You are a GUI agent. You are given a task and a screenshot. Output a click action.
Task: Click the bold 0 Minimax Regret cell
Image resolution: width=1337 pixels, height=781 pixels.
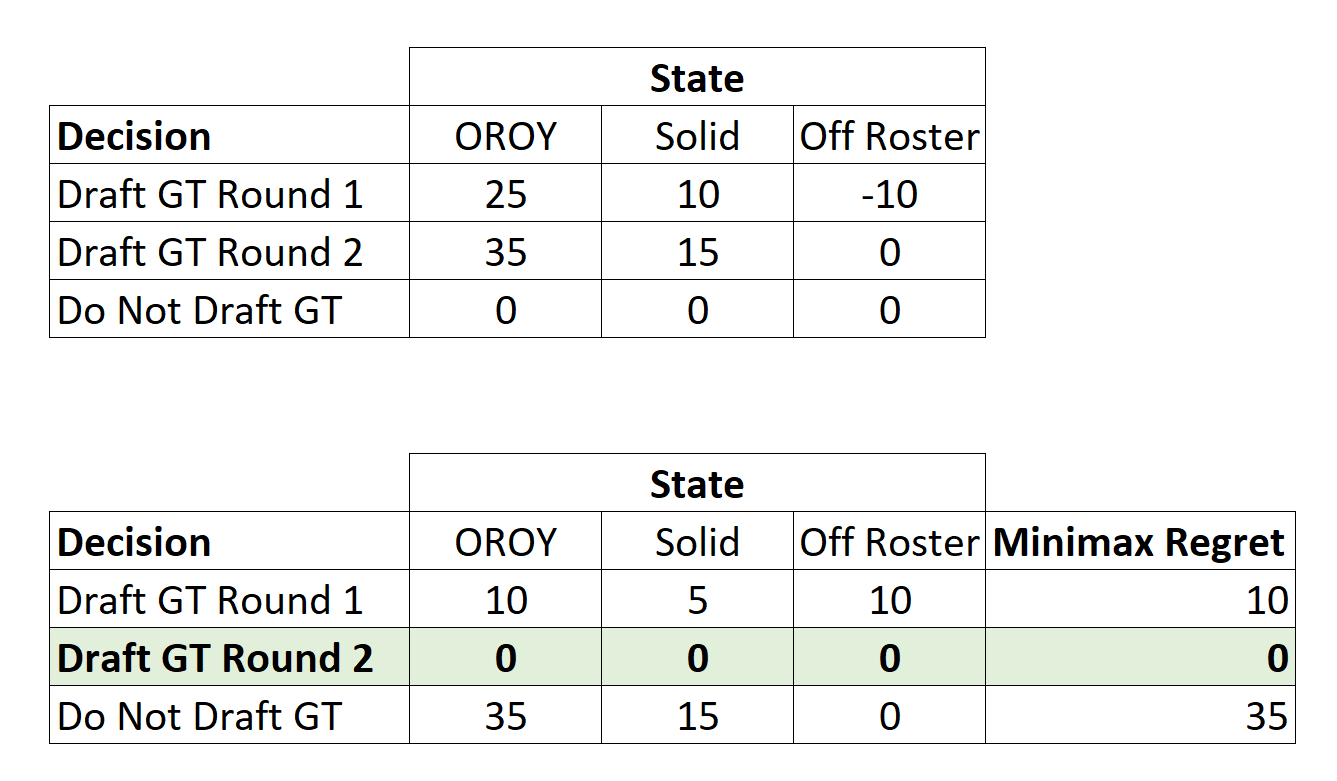(x=1140, y=658)
